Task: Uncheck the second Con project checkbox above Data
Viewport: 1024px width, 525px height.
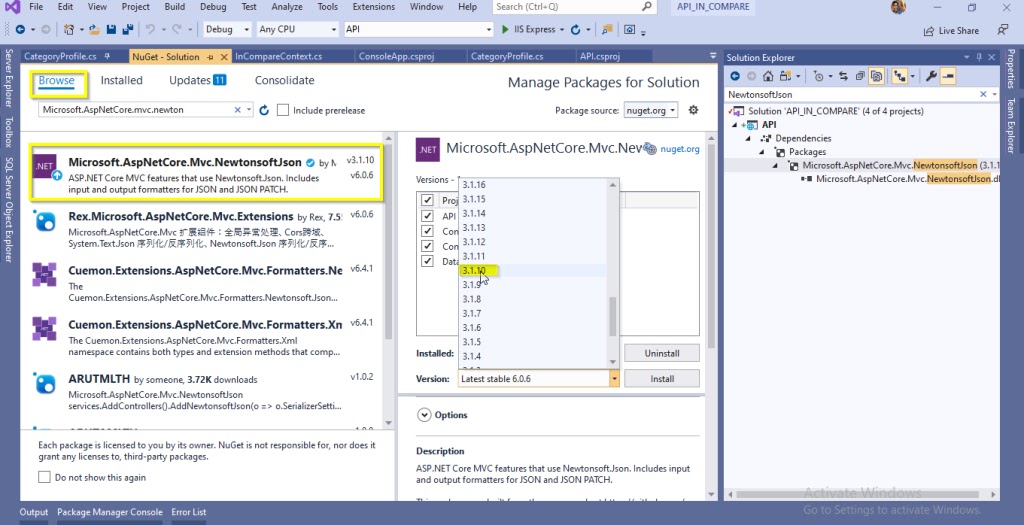Action: pyautogui.click(x=427, y=246)
